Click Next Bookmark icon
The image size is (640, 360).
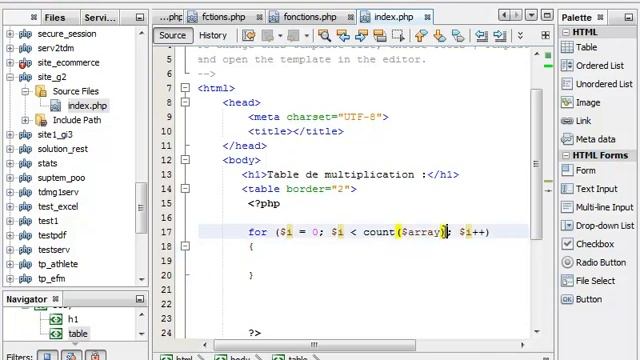[439, 36]
